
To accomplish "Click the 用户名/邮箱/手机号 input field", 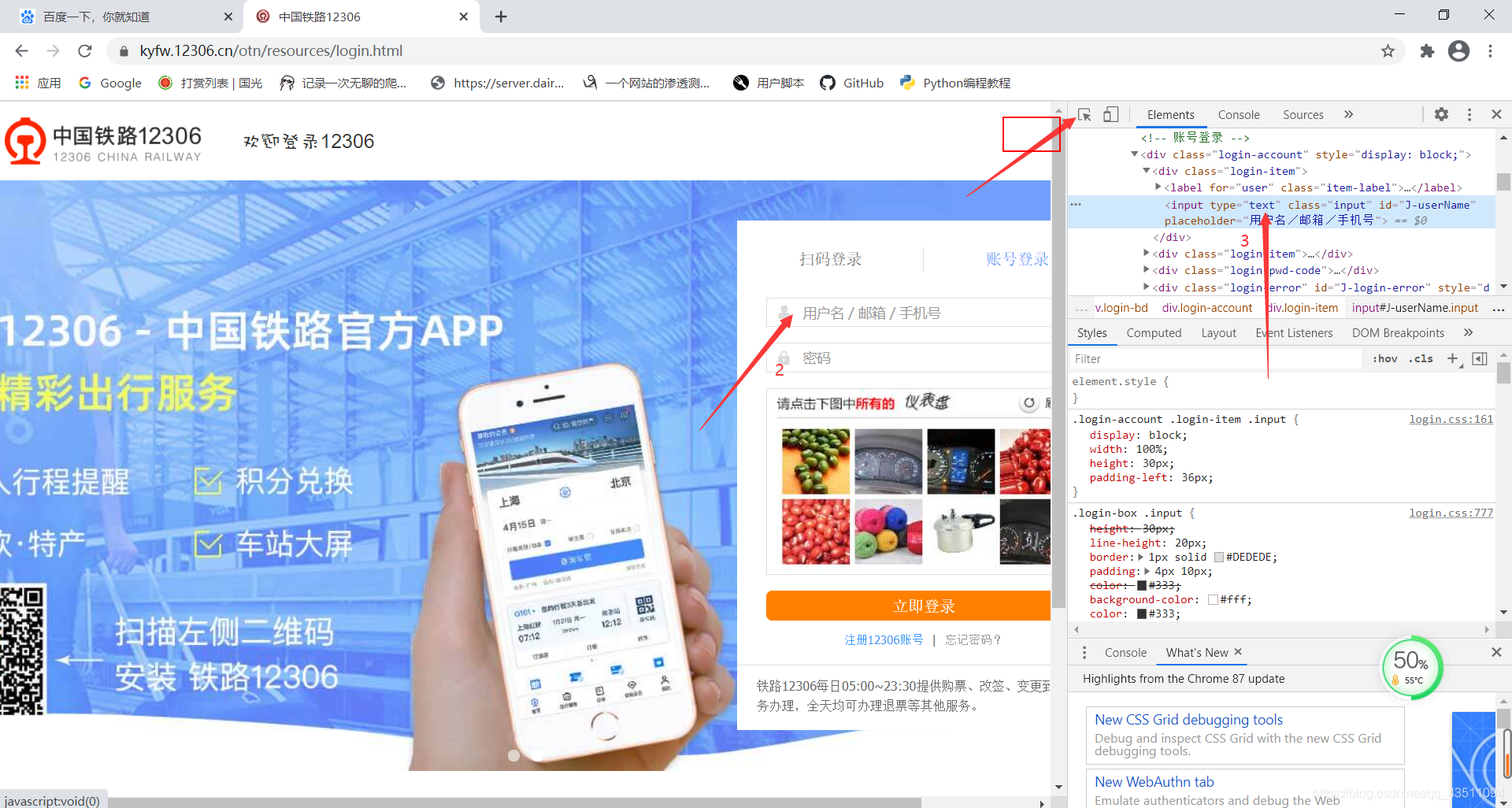I will tap(909, 313).
